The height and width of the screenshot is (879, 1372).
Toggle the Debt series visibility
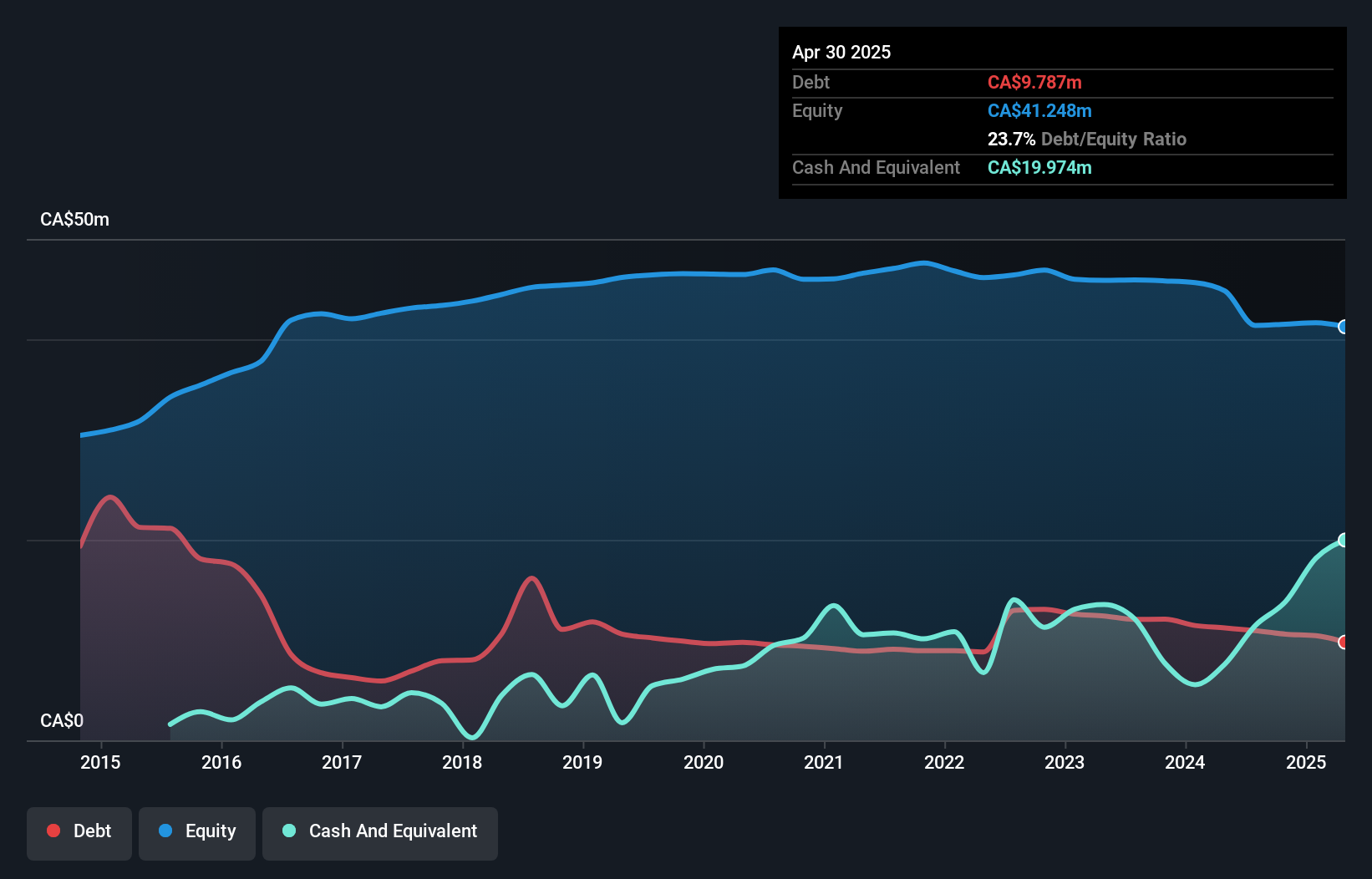[x=79, y=833]
